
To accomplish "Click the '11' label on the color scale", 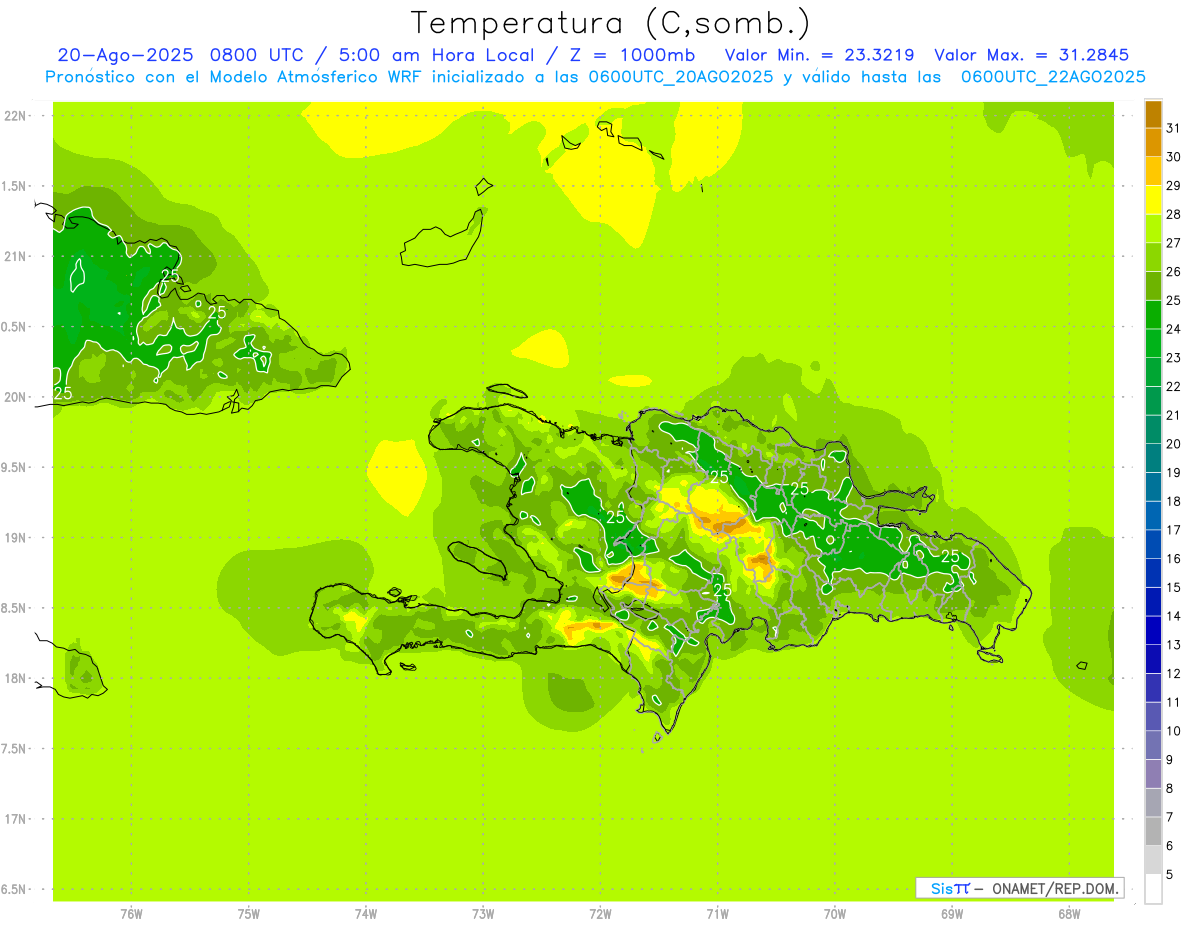I will point(1174,702).
